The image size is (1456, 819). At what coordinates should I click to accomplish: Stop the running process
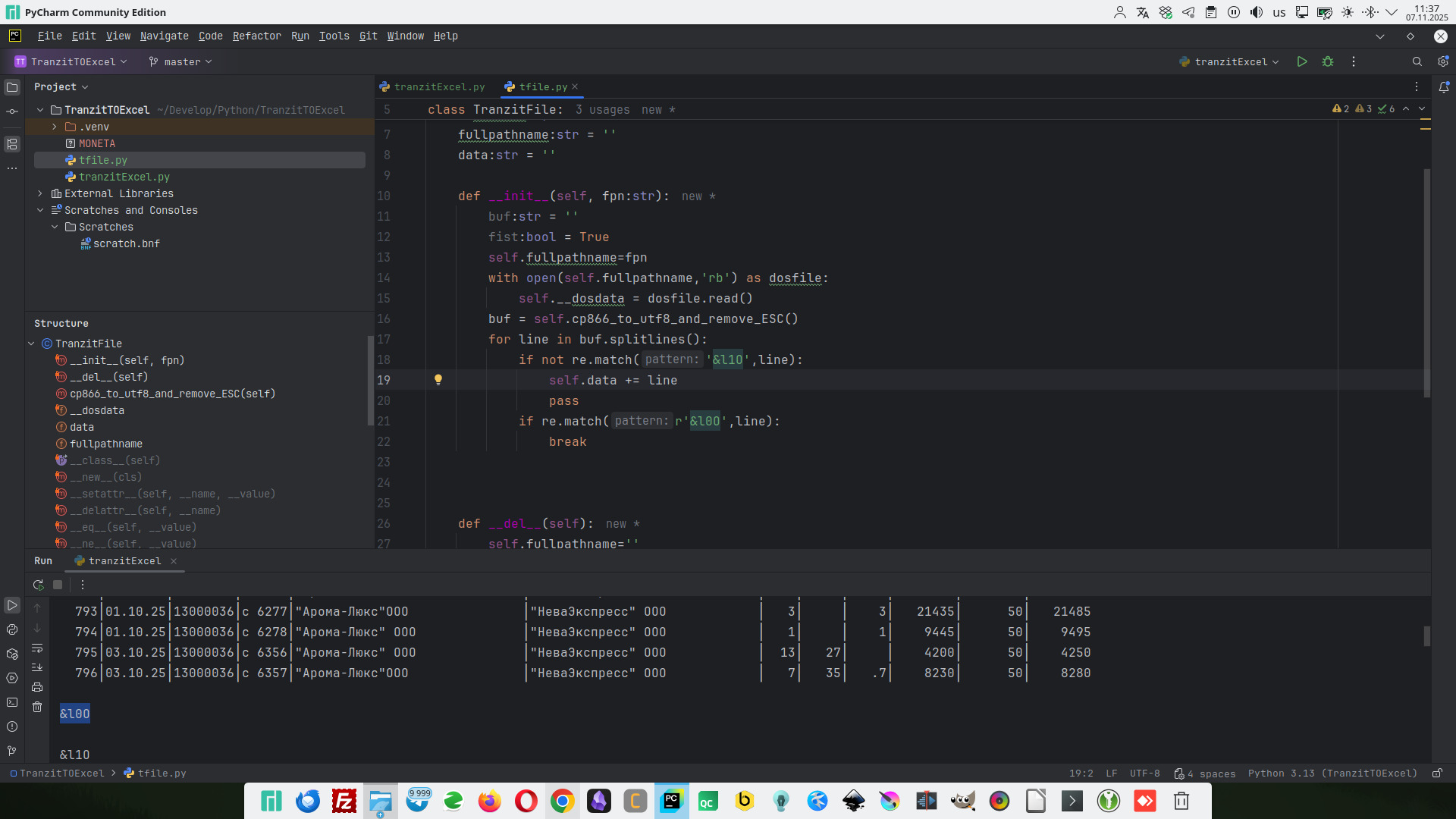(x=58, y=585)
